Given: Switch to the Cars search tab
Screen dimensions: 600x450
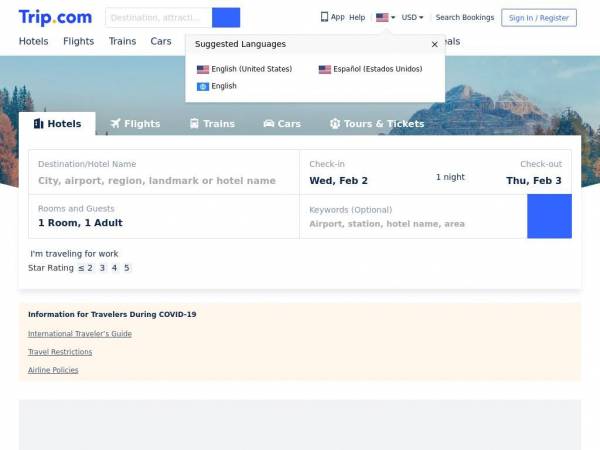Looking at the screenshot, I should click(282, 124).
